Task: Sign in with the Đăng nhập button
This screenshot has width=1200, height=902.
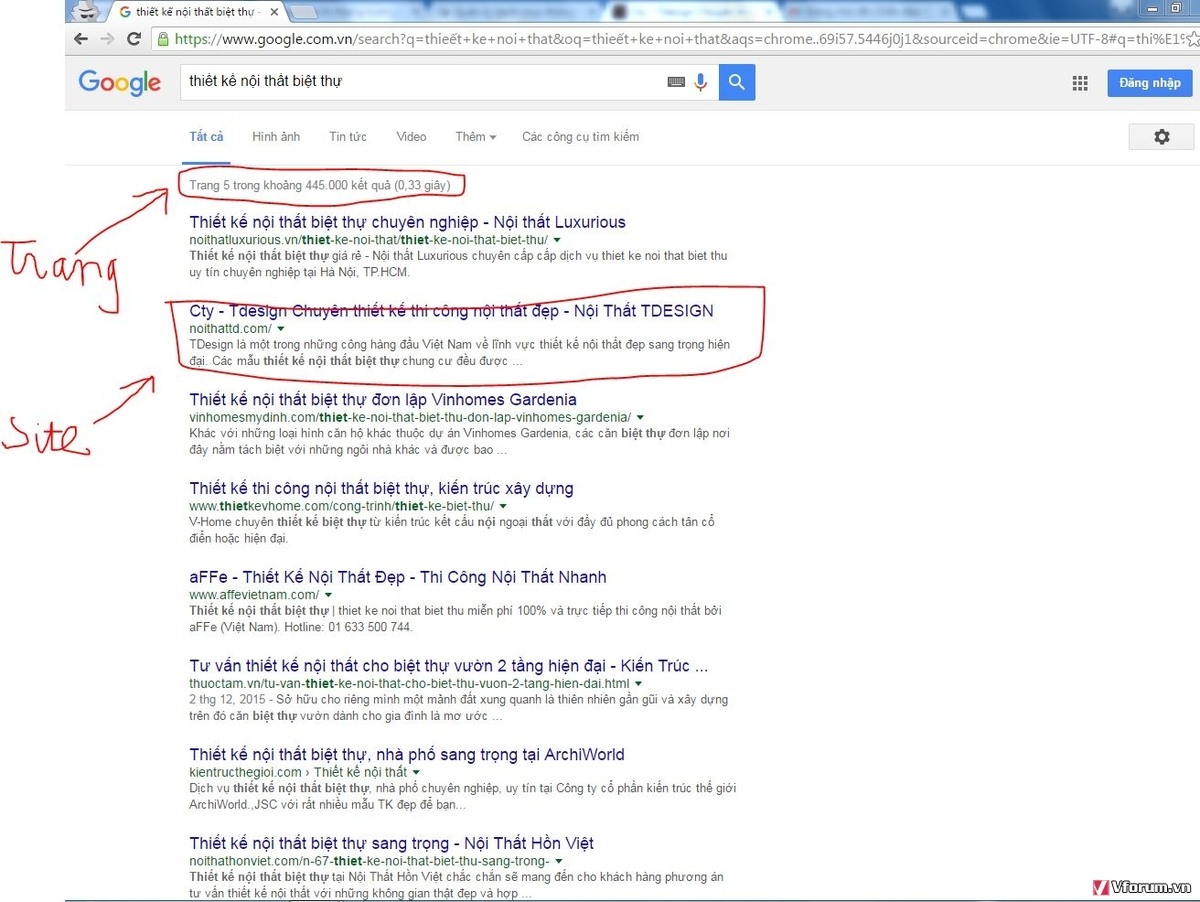Action: pyautogui.click(x=1150, y=83)
